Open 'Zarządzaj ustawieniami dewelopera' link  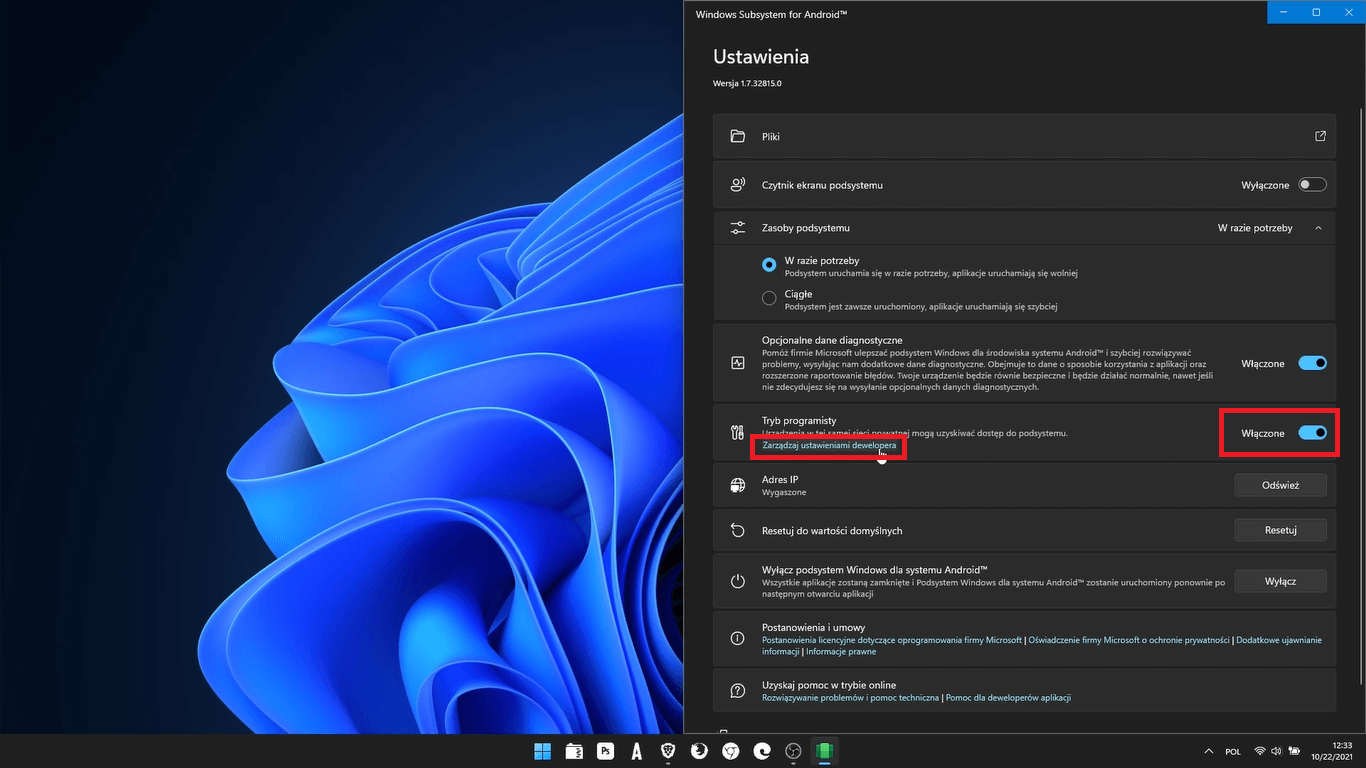[829, 445]
